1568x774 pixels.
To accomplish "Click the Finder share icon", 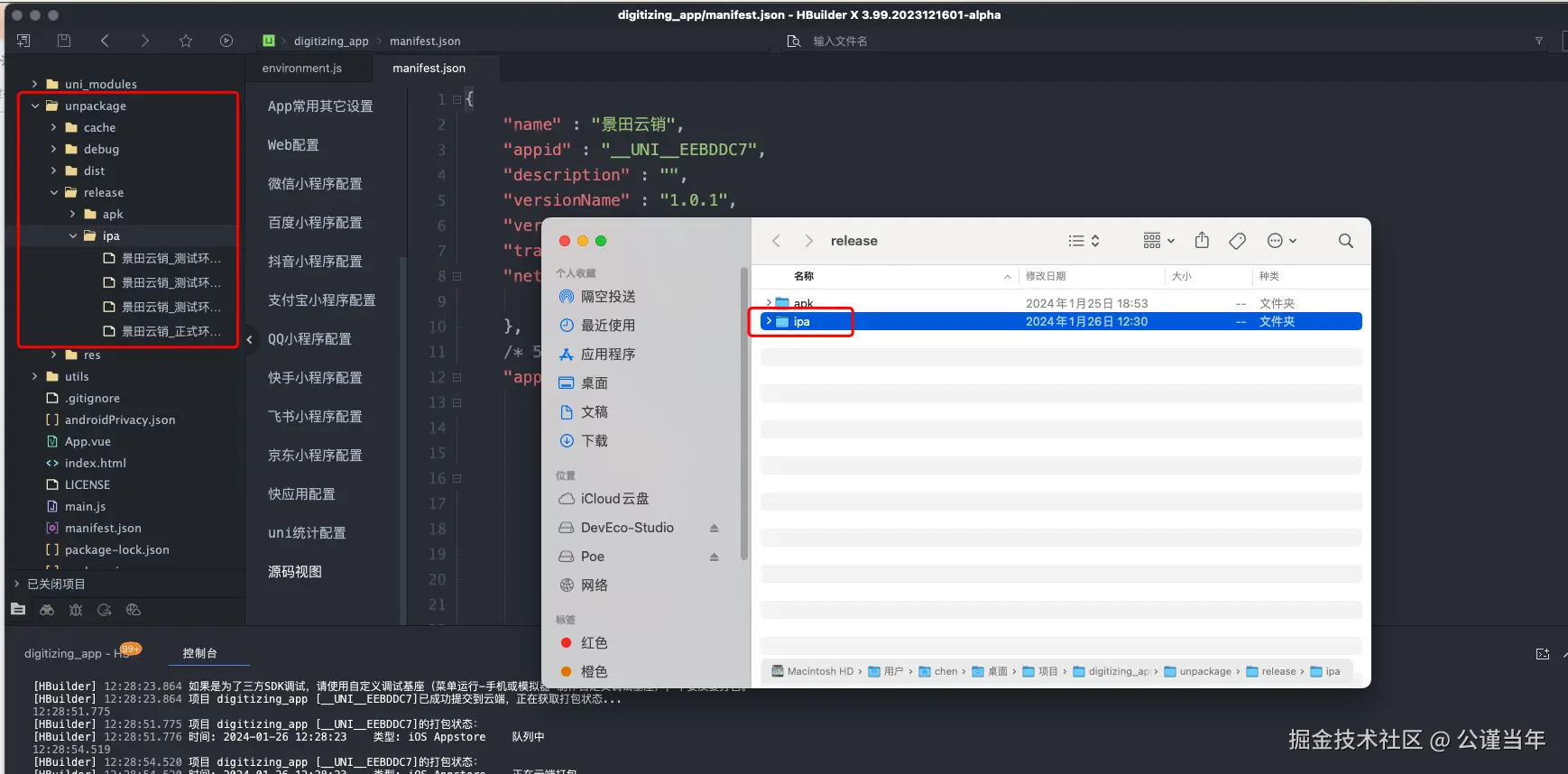I will (x=1202, y=240).
